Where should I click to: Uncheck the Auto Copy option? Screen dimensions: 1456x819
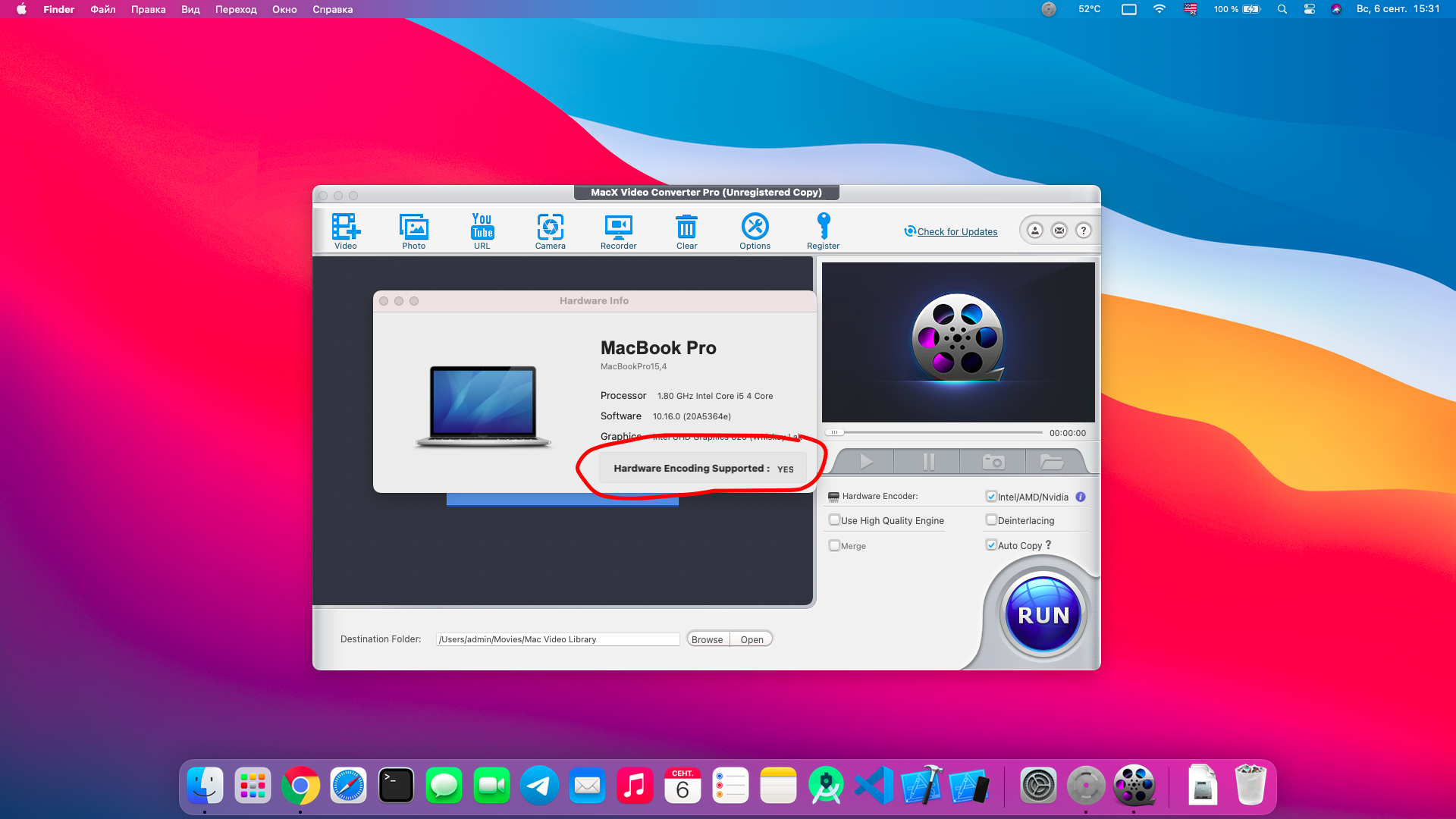point(991,545)
